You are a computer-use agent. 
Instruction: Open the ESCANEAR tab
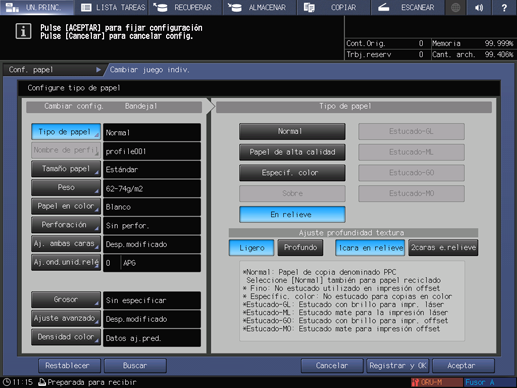[407, 7]
